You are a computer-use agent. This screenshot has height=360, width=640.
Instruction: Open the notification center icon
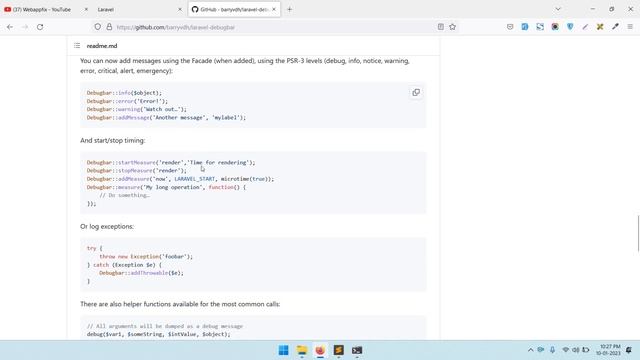point(629,350)
